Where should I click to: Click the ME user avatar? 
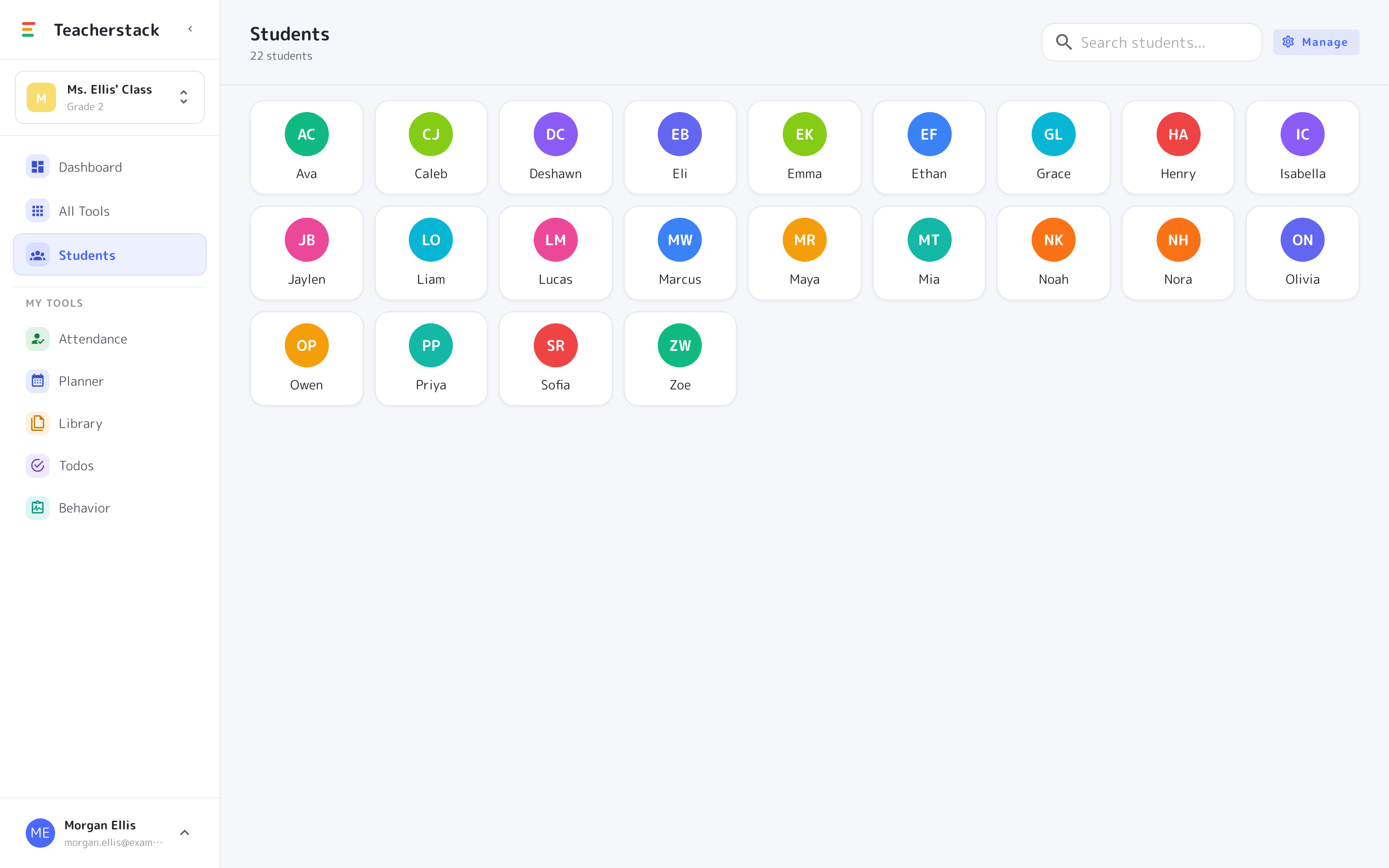40,833
